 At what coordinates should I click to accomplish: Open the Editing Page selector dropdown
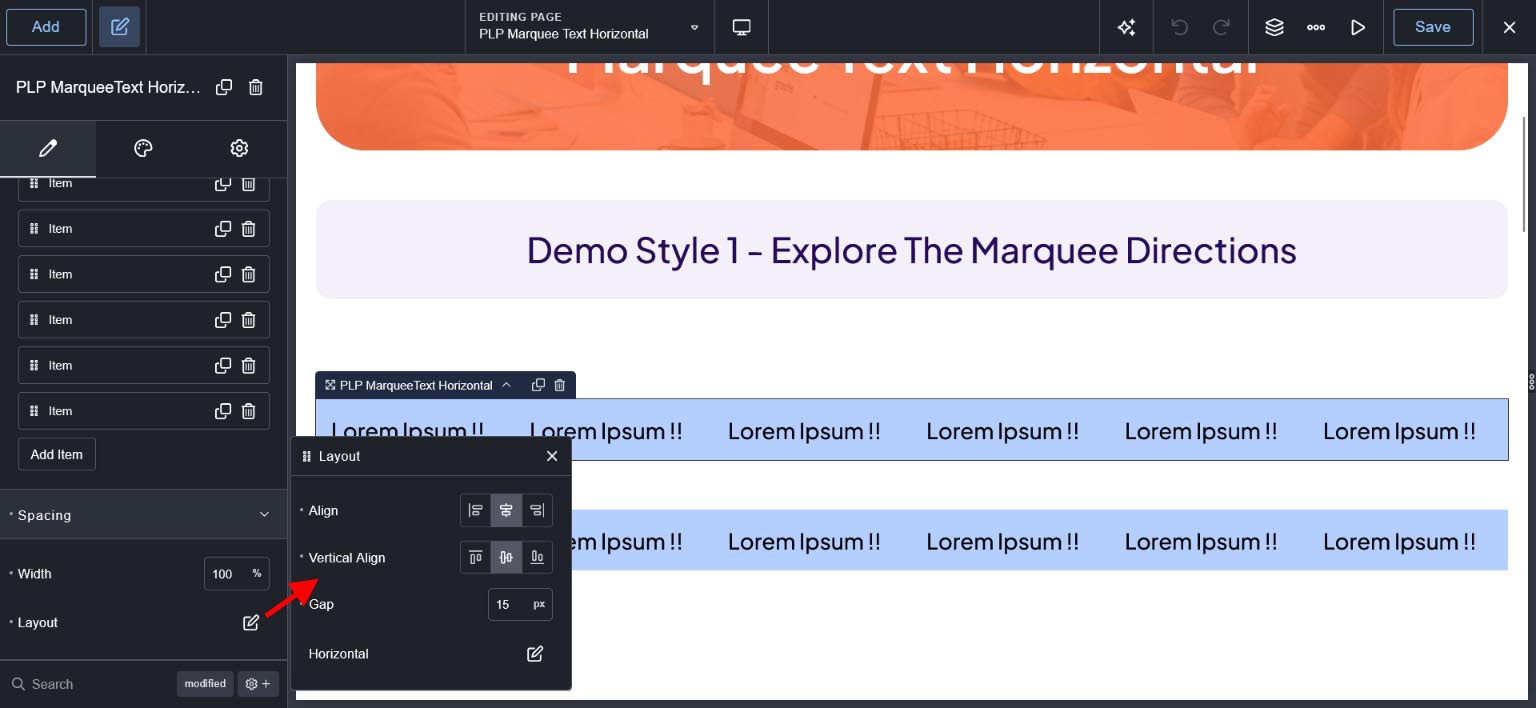click(590, 27)
